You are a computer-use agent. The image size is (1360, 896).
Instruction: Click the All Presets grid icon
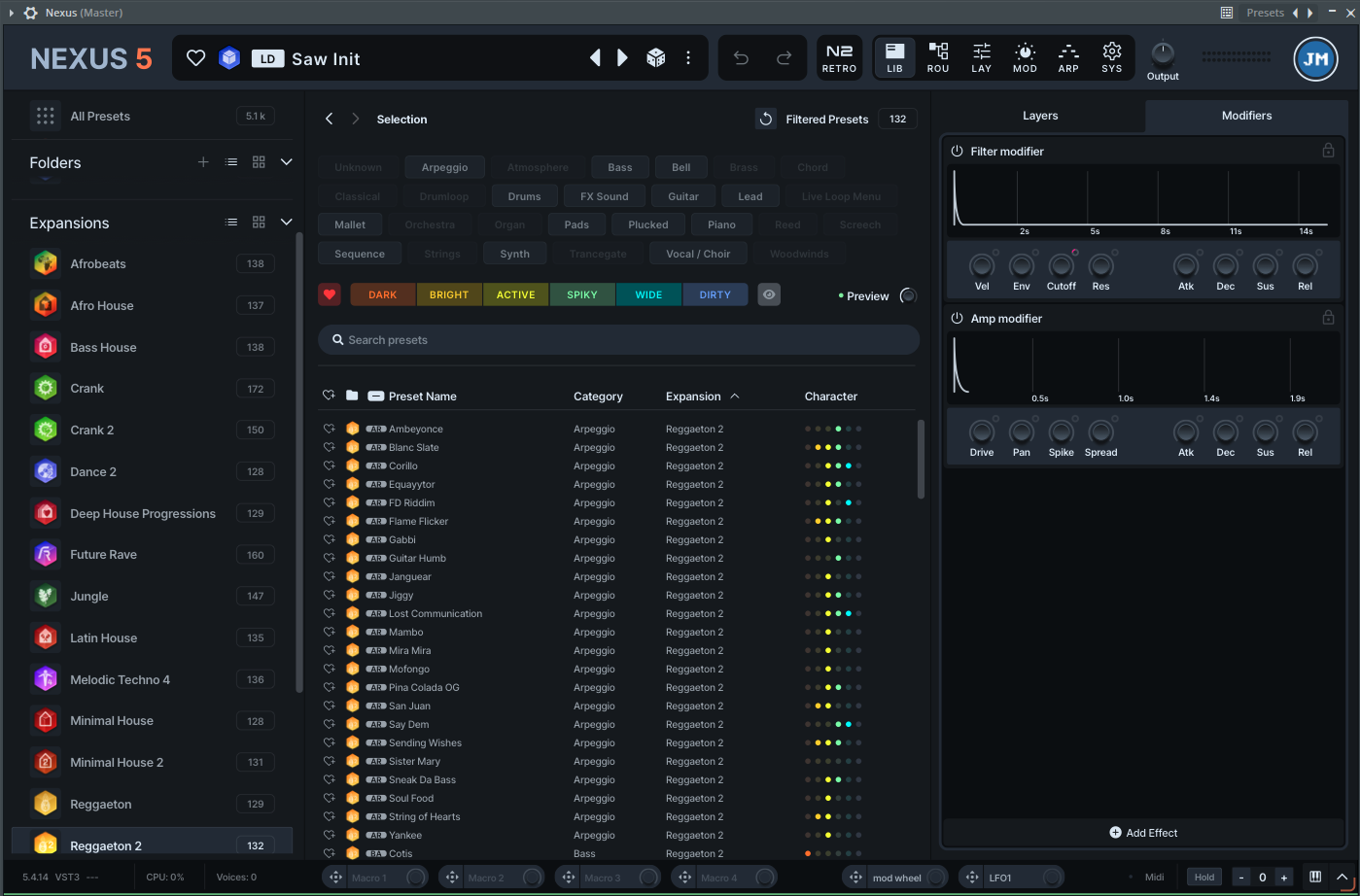pyautogui.click(x=45, y=116)
